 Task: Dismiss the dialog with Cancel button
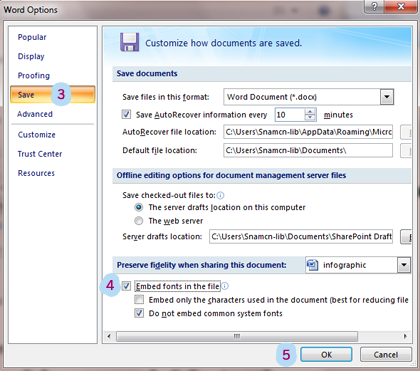pos(386,355)
